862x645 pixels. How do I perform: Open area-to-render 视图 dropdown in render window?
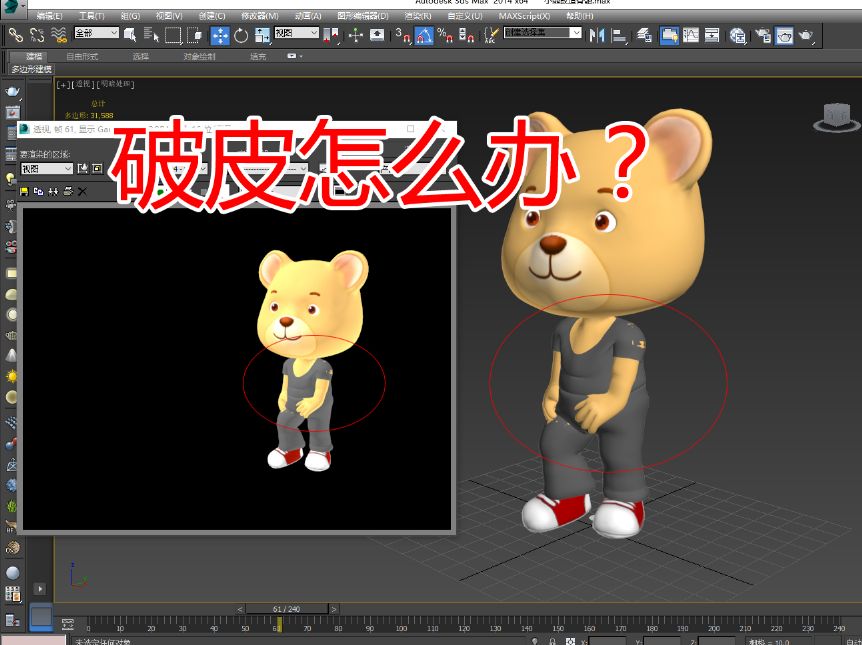47,169
